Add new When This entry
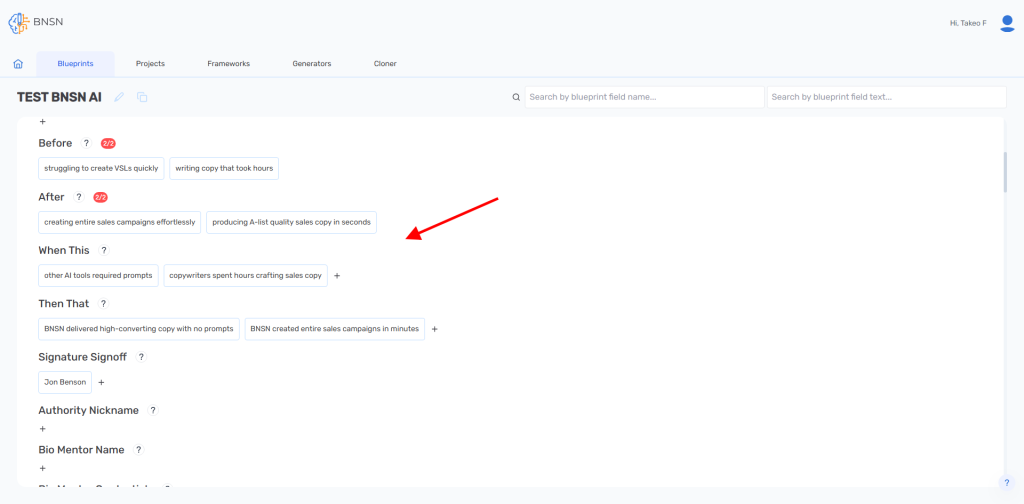This screenshot has height=504, width=1024. tap(337, 276)
